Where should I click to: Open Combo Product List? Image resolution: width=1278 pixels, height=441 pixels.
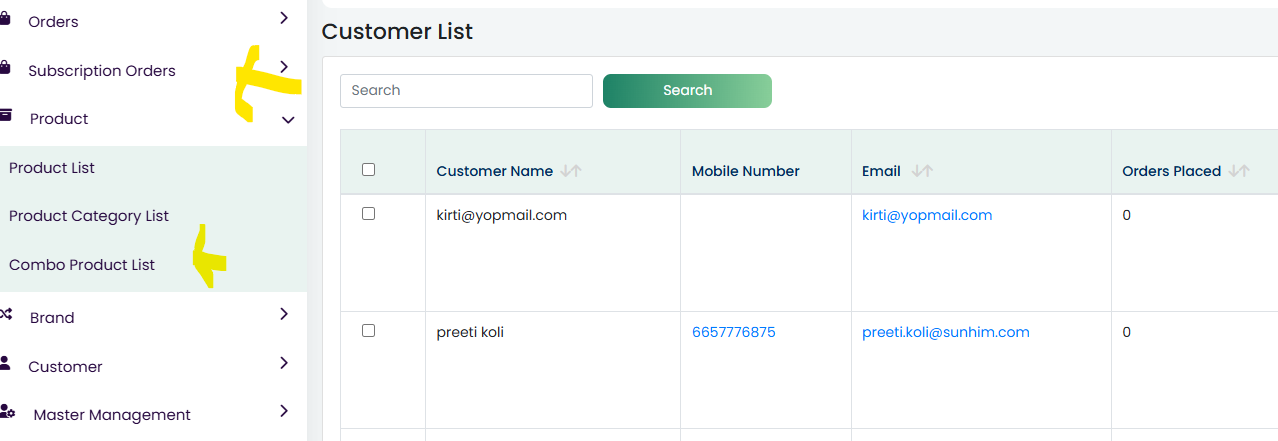pyautogui.click(x=82, y=265)
